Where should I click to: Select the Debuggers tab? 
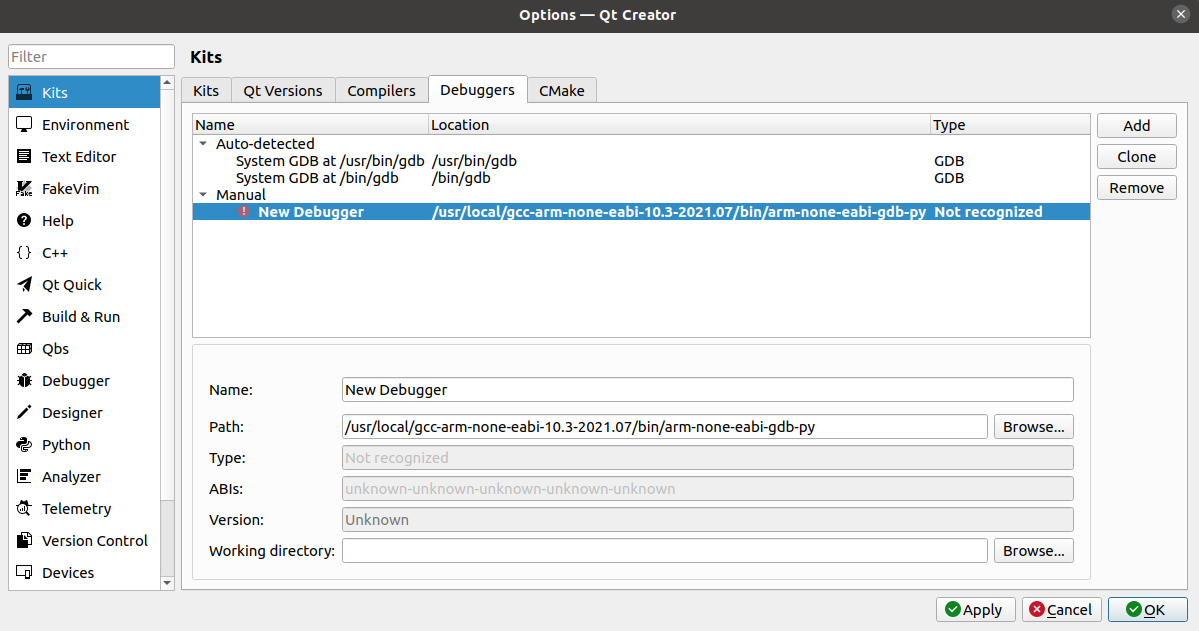pos(477,89)
